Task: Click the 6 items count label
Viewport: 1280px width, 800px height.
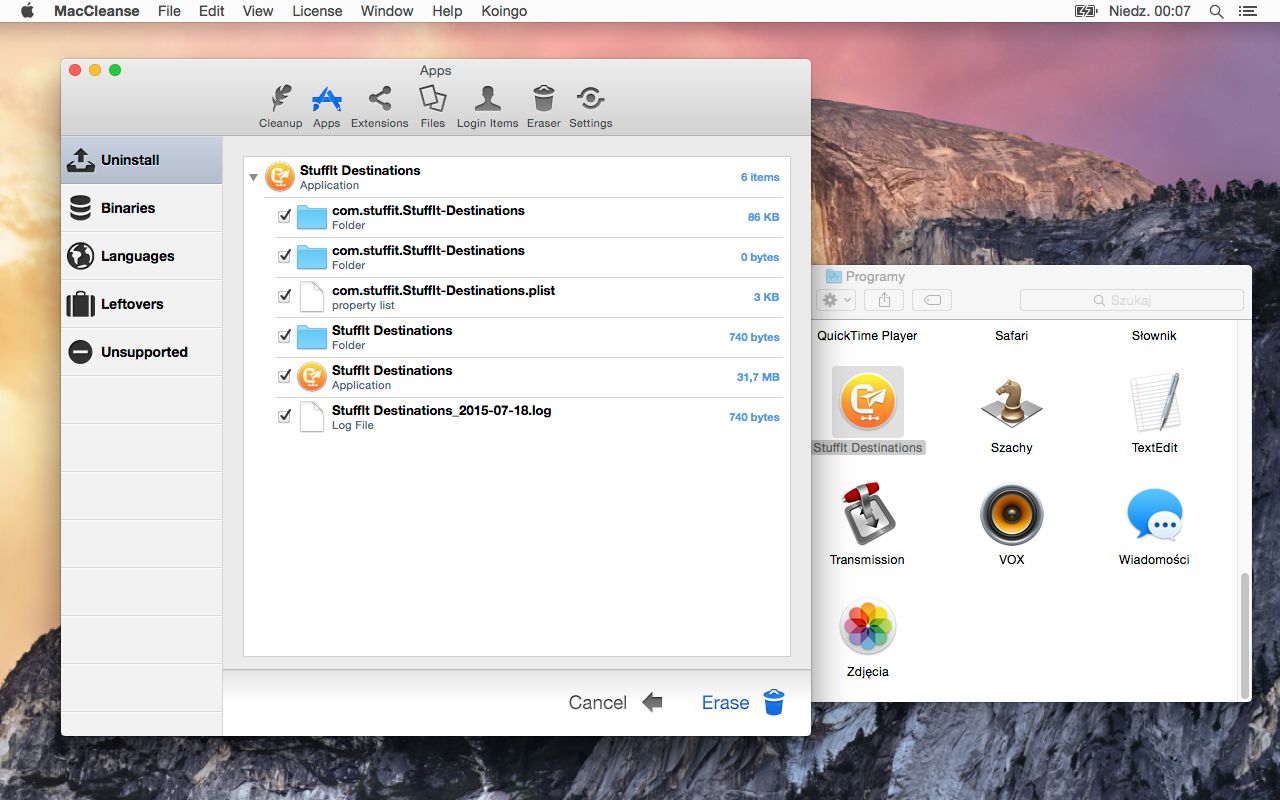Action: [760, 177]
